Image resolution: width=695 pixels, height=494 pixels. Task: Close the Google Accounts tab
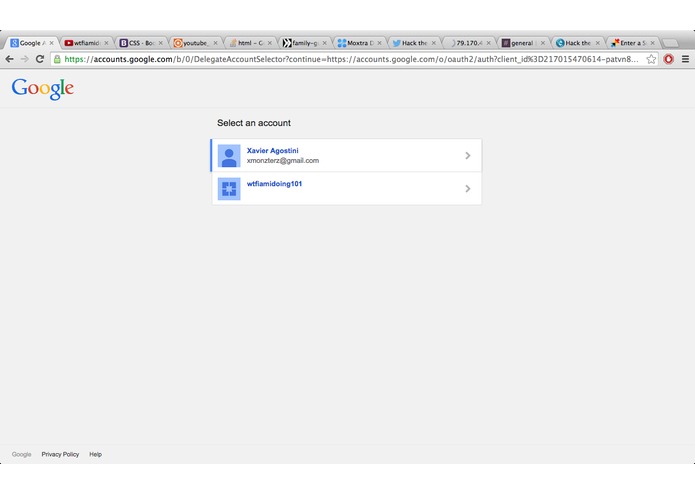click(x=51, y=43)
